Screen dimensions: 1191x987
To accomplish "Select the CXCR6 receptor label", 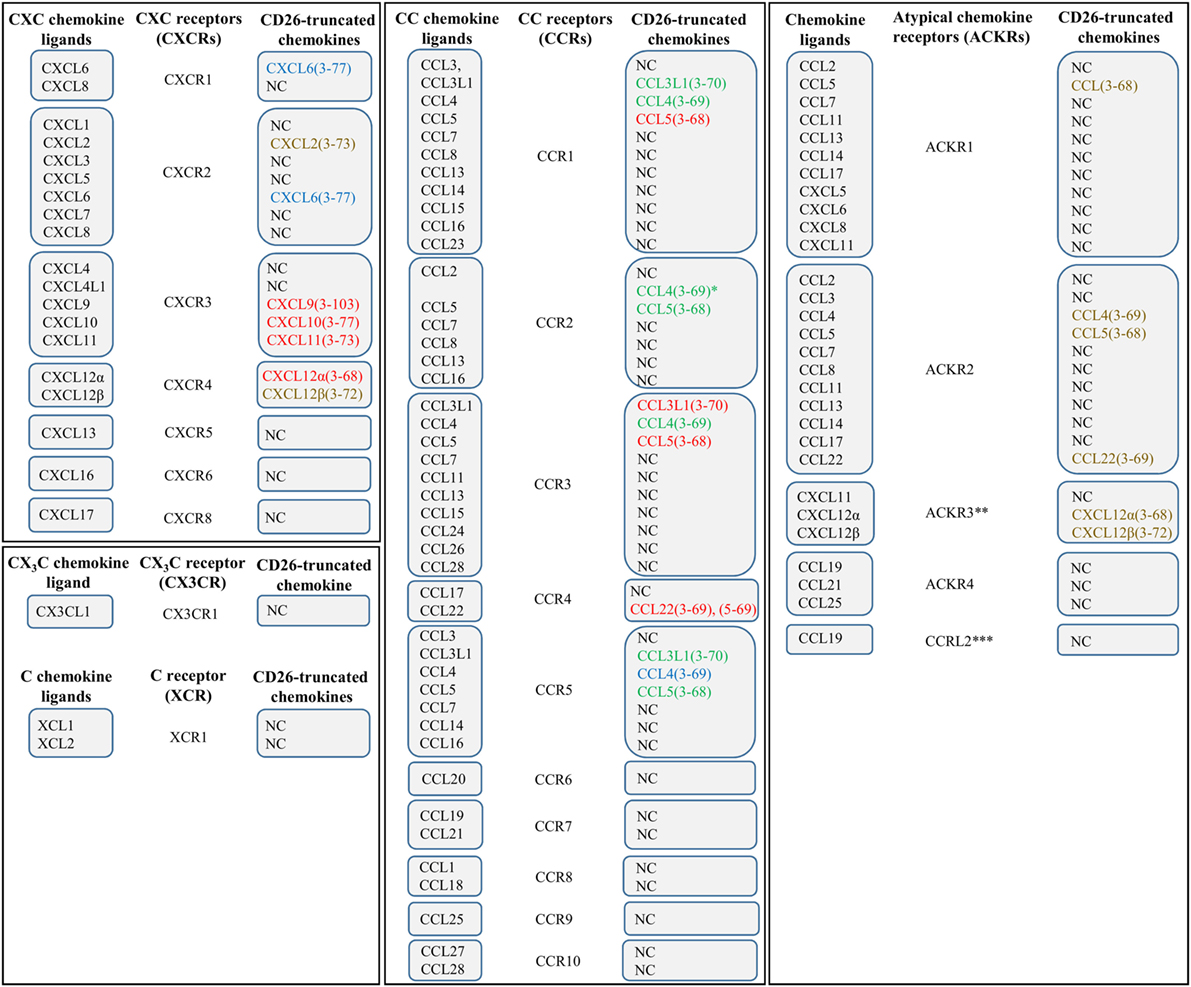I will 188,476.
